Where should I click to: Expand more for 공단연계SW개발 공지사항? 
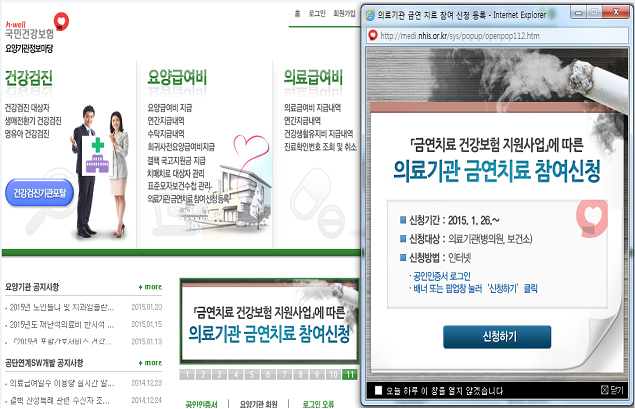(x=151, y=362)
